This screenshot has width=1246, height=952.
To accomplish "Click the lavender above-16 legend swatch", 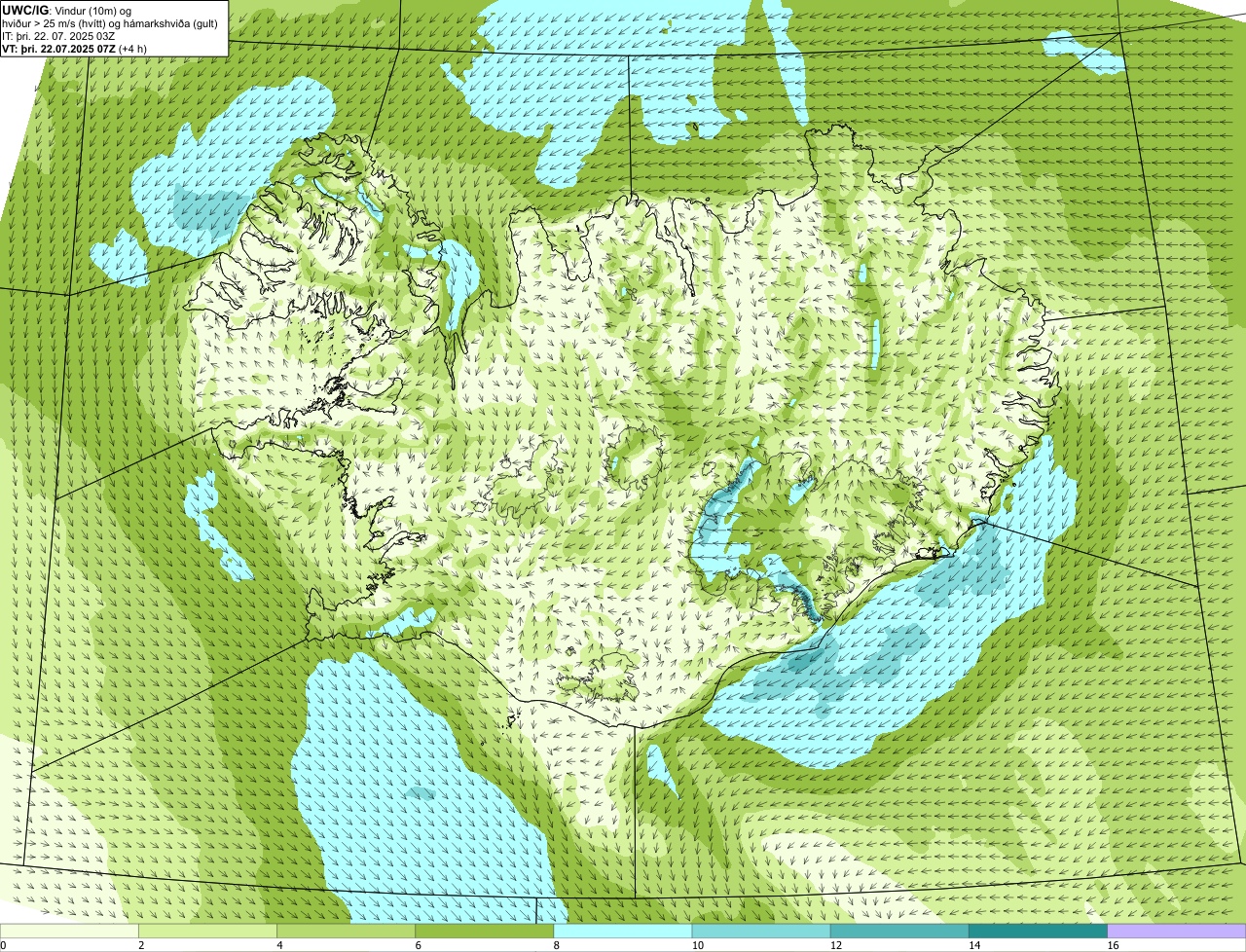I will pyautogui.click(x=1177, y=932).
